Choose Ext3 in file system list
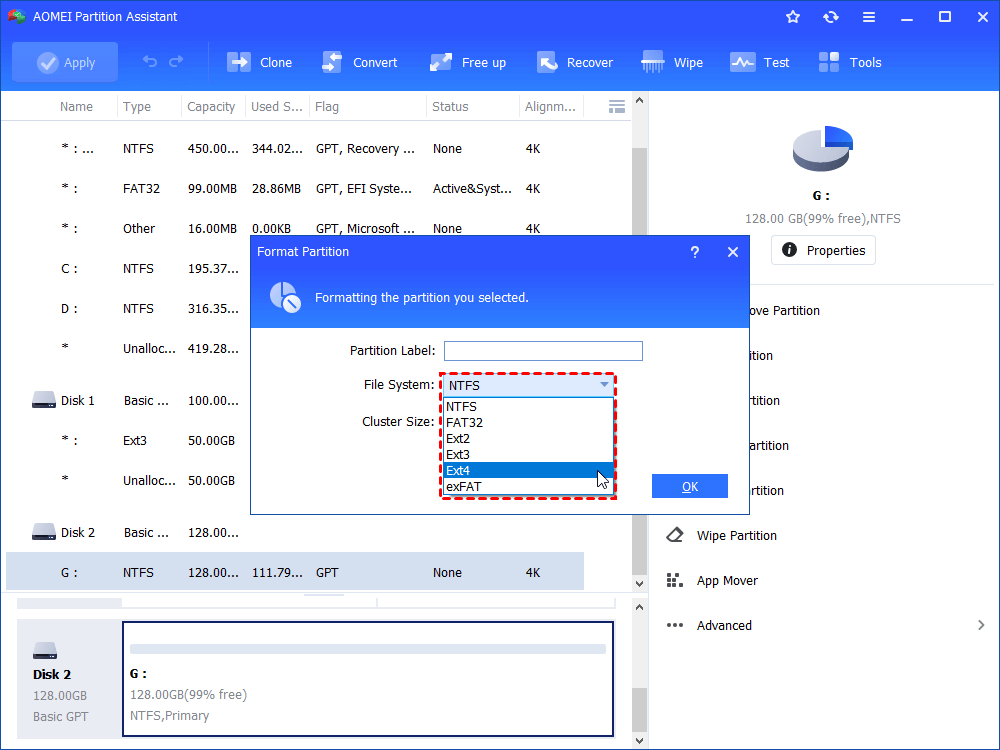This screenshot has width=1000, height=750. coord(528,454)
